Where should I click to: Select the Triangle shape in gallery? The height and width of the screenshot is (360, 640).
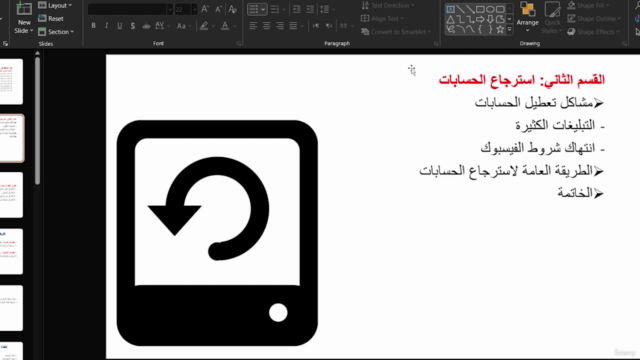tap(451, 19)
